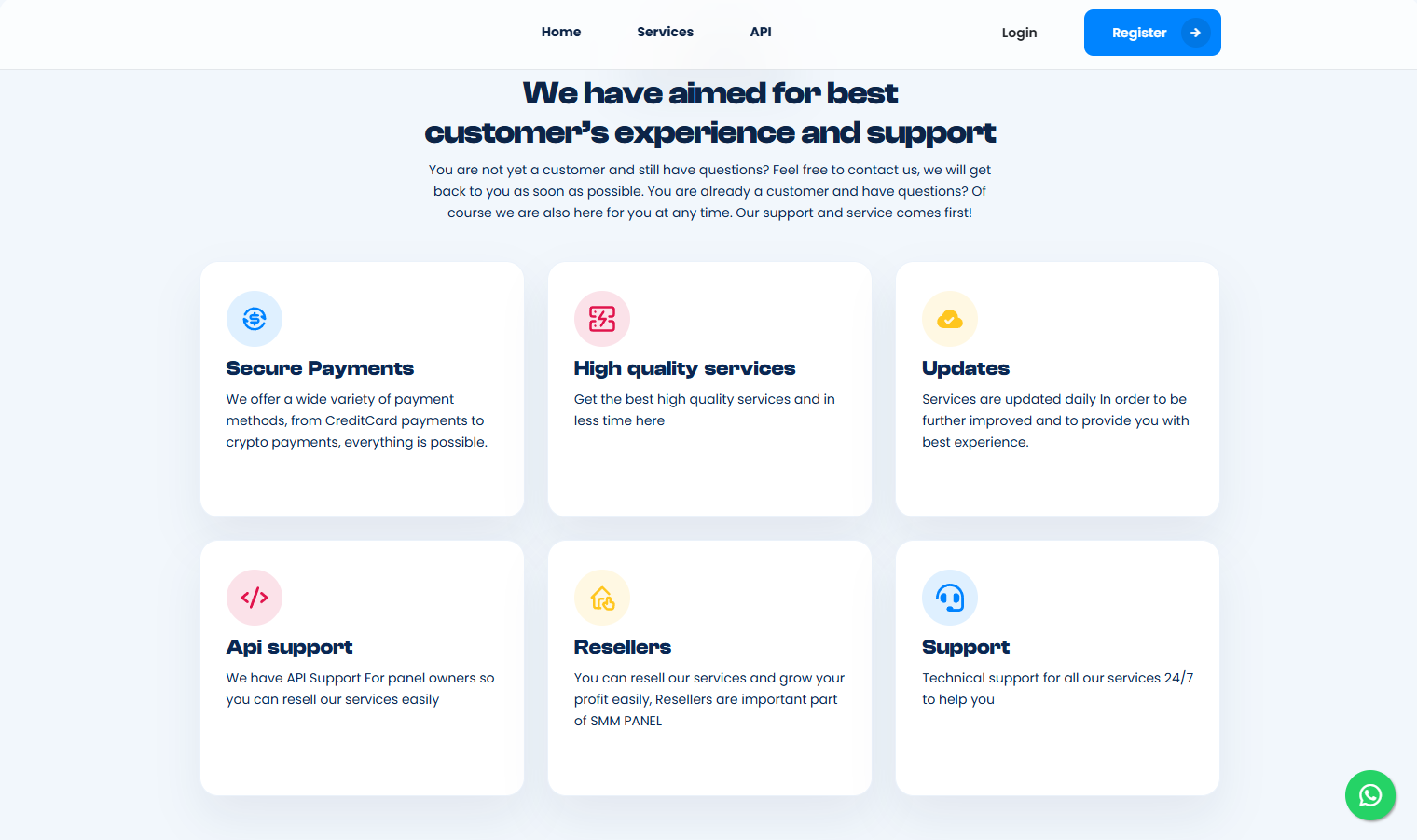Click the Login link

click(1019, 33)
